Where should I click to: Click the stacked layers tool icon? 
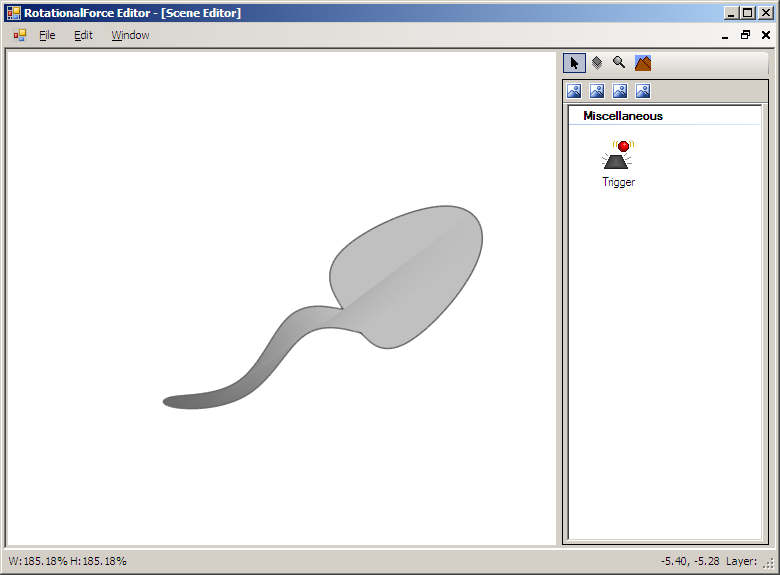click(597, 63)
